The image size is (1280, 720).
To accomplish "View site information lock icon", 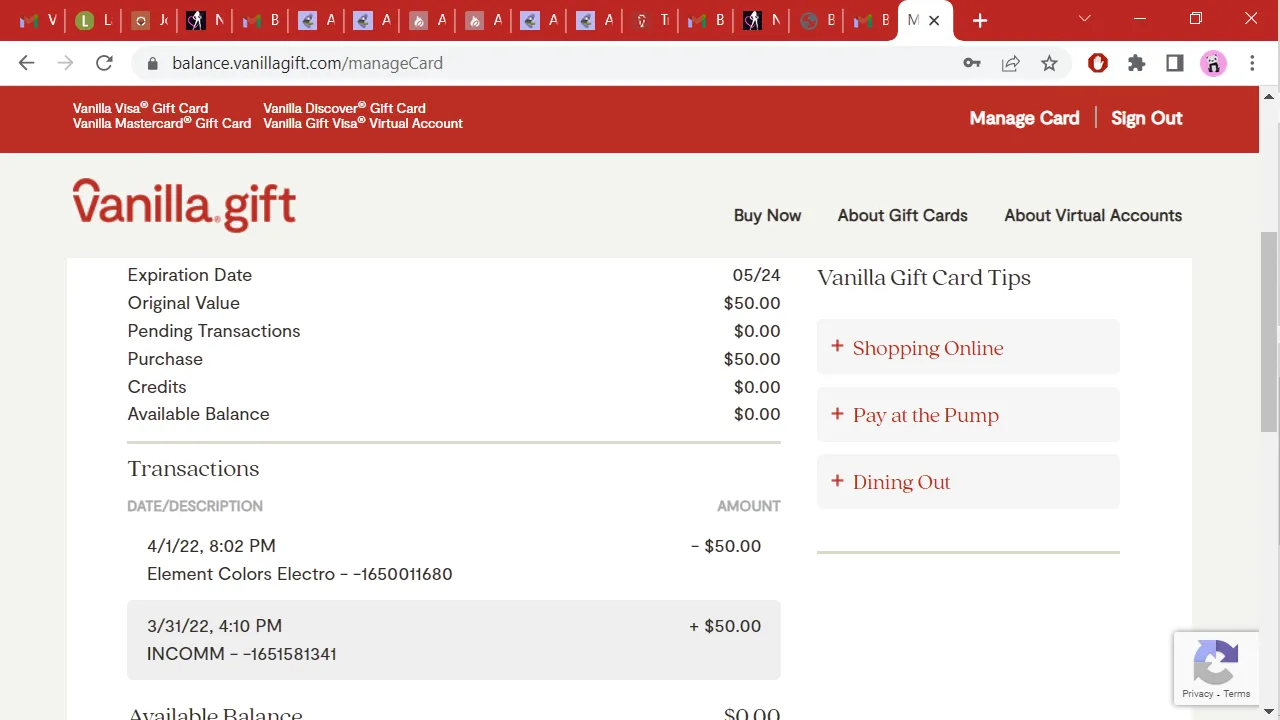I will point(153,63).
